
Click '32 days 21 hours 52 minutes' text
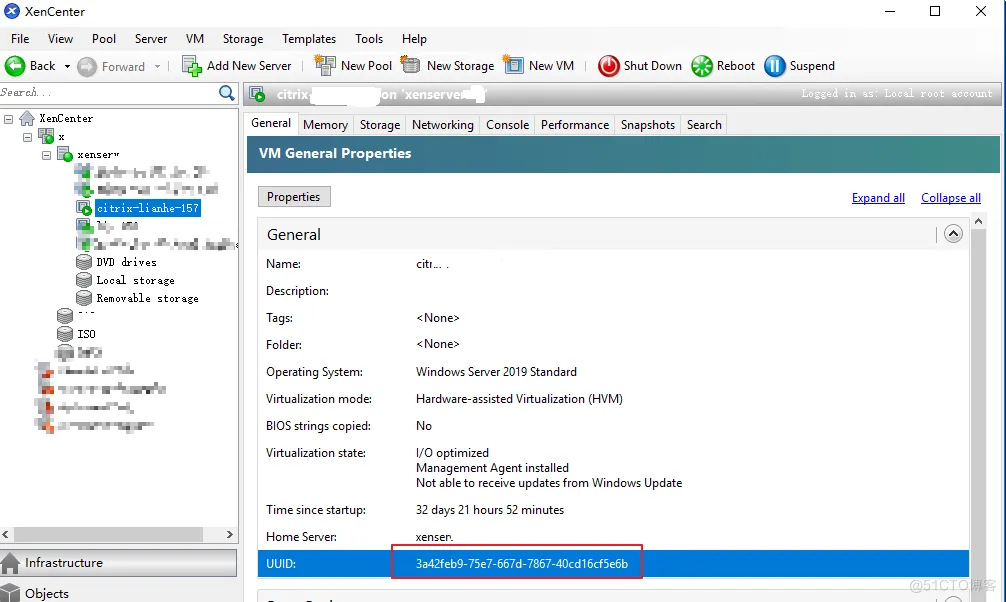[x=490, y=510]
